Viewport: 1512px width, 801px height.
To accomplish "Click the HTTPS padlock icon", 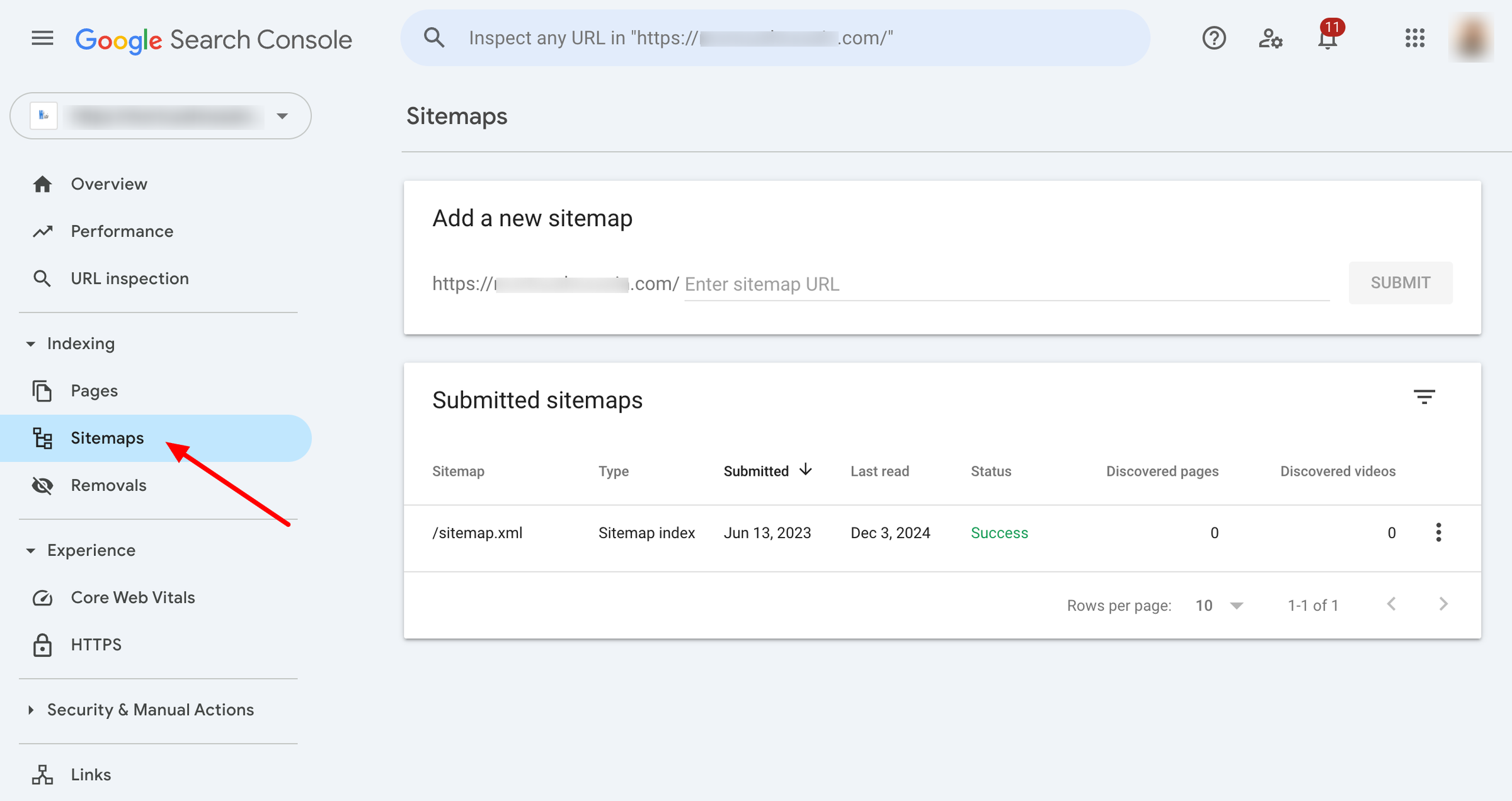I will point(42,645).
